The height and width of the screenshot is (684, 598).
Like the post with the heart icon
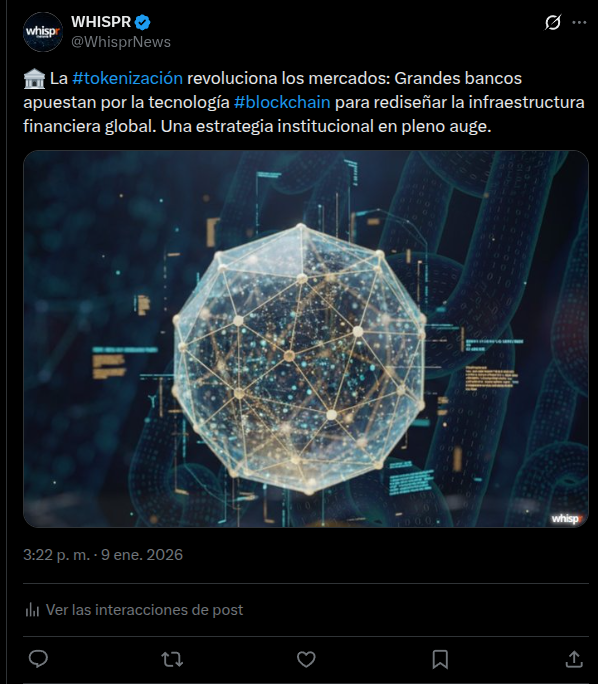(306, 659)
